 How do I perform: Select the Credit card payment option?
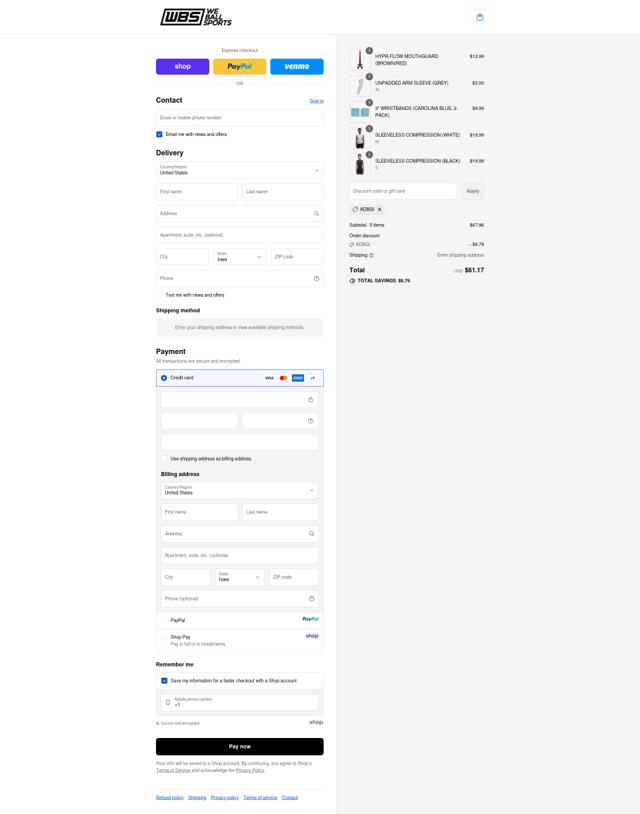point(164,378)
